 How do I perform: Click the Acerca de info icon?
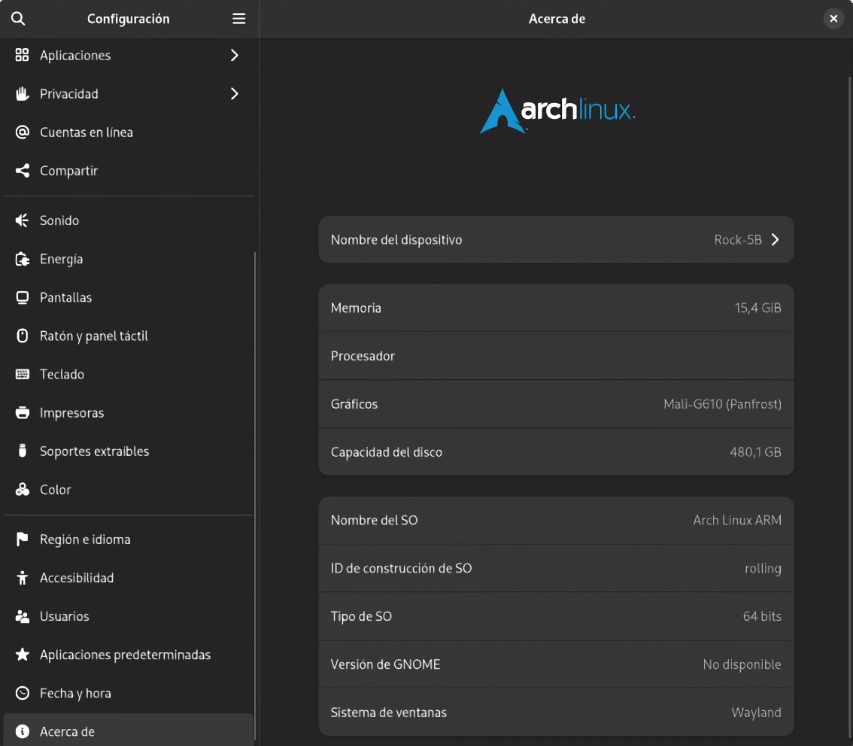click(22, 731)
